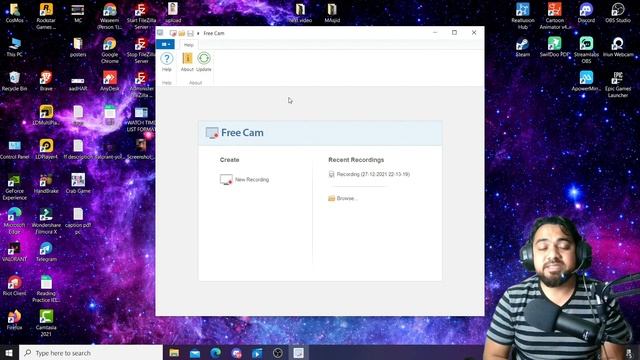640x360 pixels.
Task: Click active Free Cam taskbar button
Action: point(298,353)
